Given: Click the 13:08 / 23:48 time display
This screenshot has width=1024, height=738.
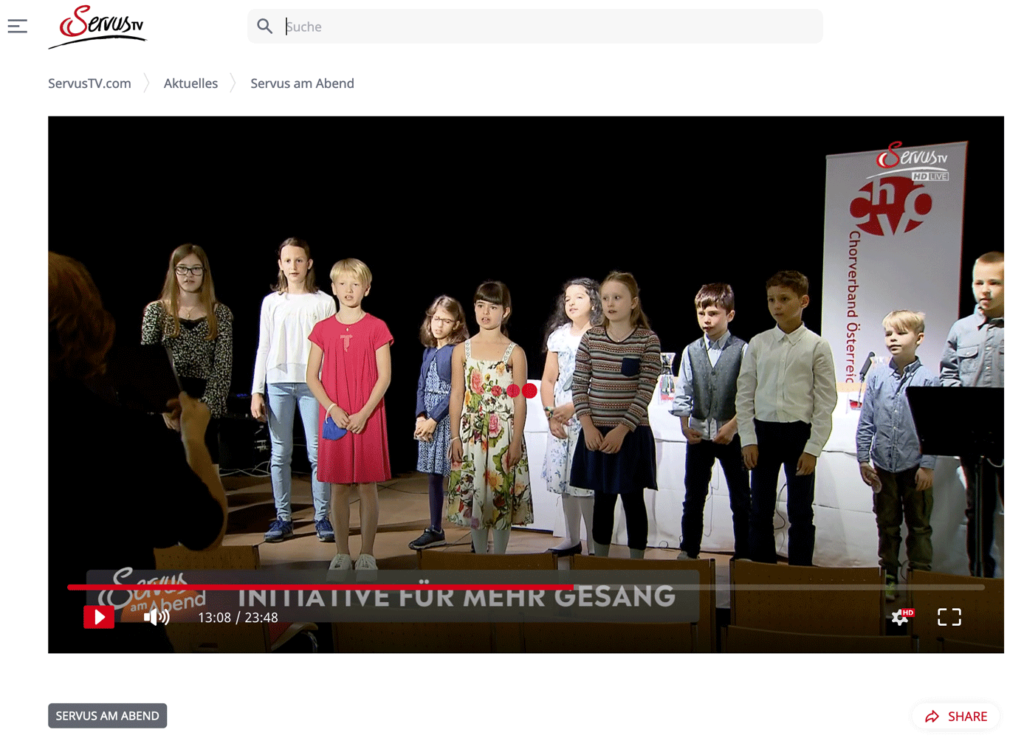Looking at the screenshot, I should click(238, 618).
